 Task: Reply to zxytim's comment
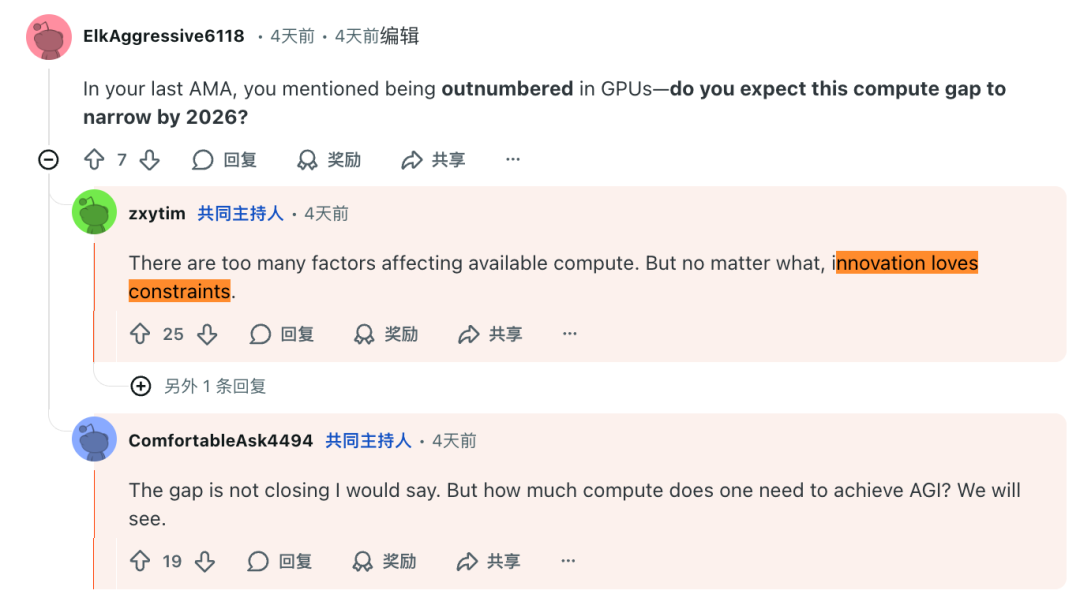coord(282,334)
